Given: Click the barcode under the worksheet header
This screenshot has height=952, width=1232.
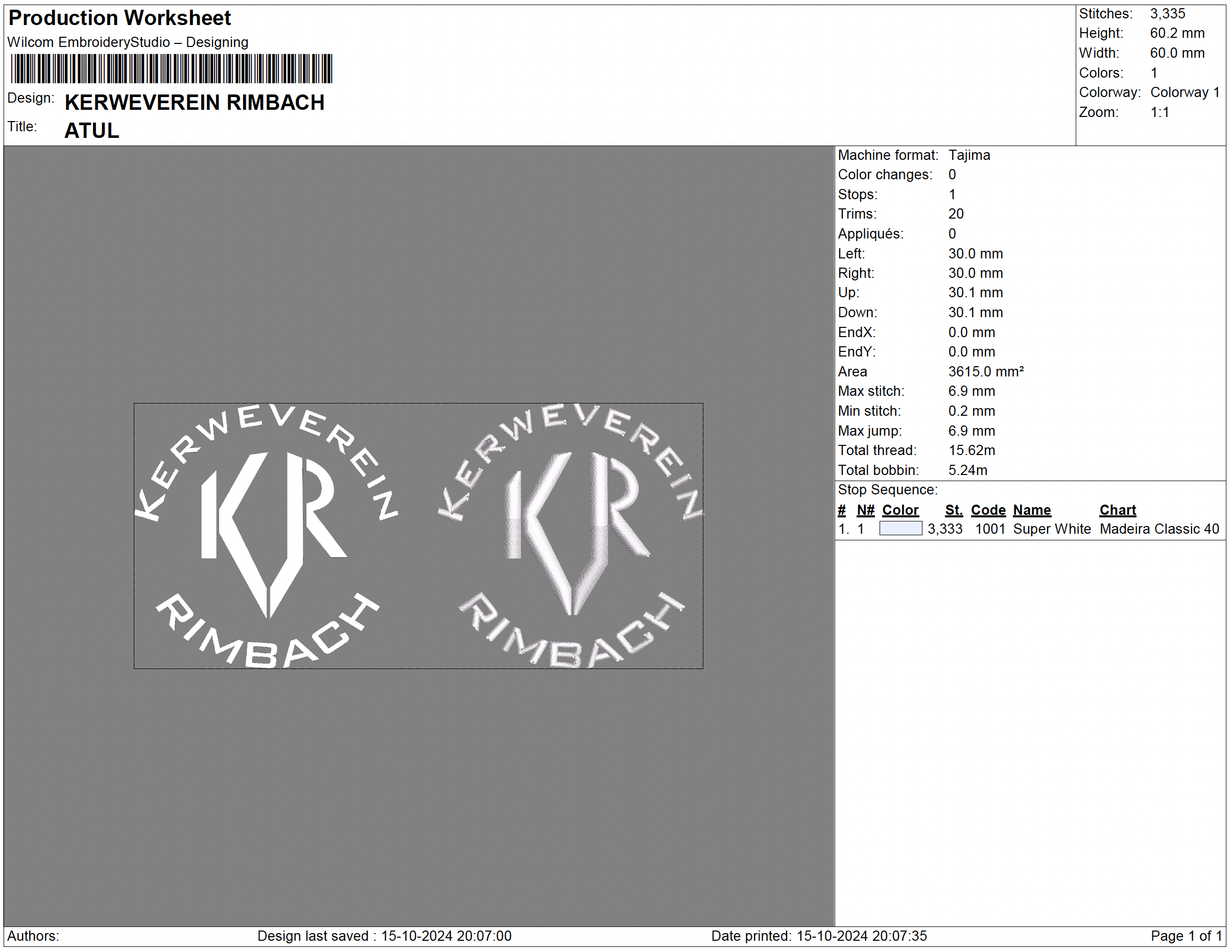Looking at the screenshot, I should [172, 69].
